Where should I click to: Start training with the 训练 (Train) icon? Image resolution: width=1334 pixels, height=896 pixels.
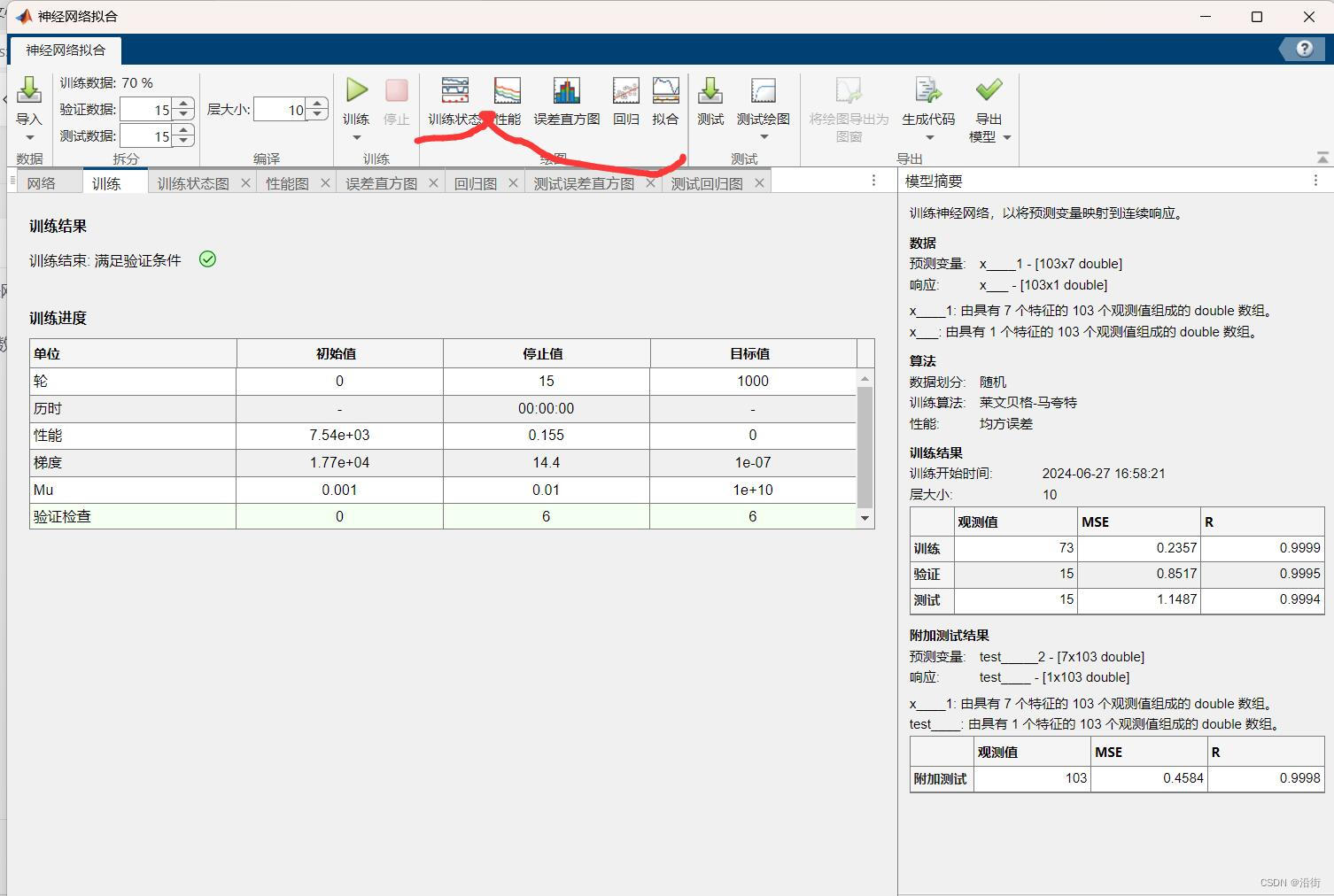(356, 90)
